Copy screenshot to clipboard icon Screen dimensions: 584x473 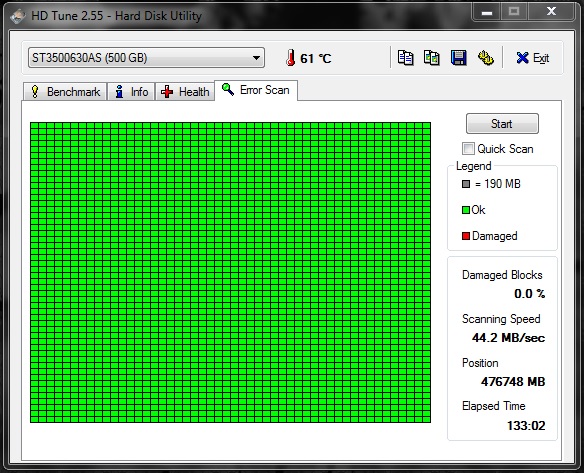432,58
